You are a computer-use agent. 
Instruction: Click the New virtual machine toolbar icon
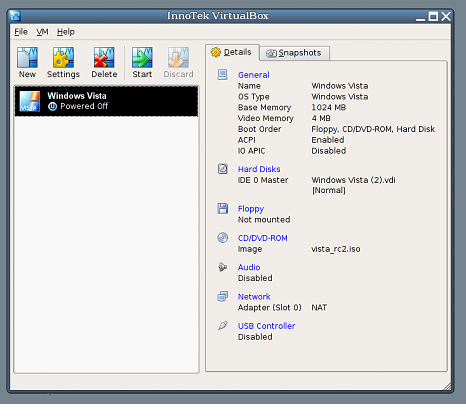pyautogui.click(x=27, y=57)
